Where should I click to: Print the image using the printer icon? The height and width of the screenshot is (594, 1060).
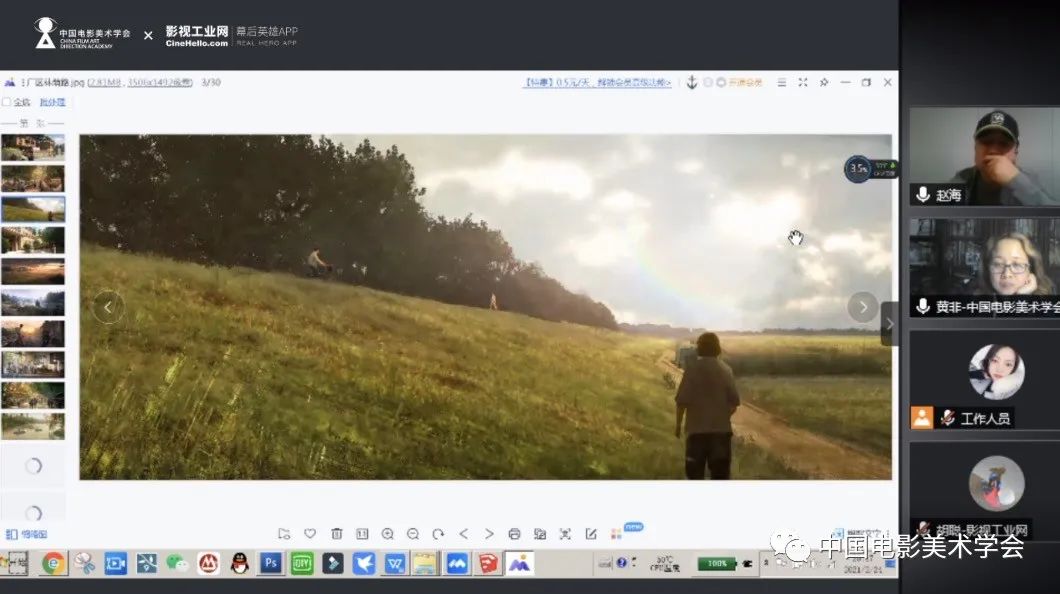tap(514, 534)
